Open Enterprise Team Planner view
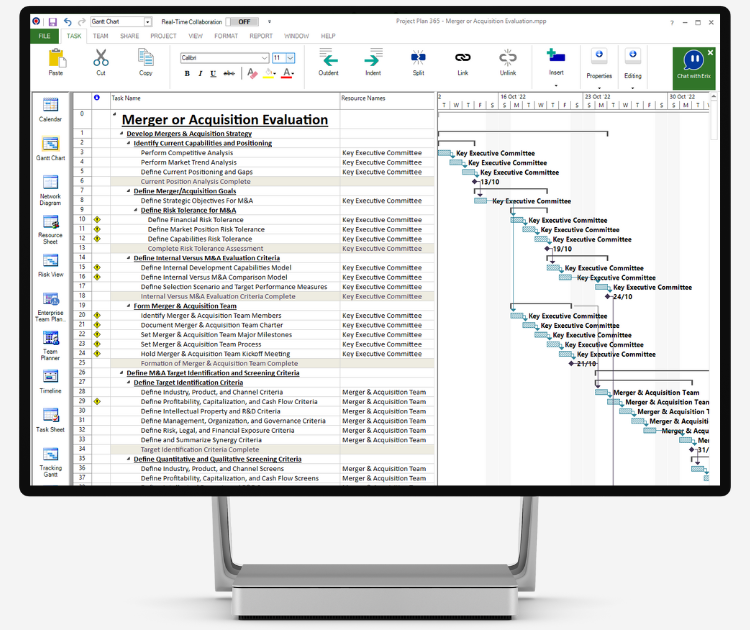The height and width of the screenshot is (630, 750). pyautogui.click(x=50, y=307)
